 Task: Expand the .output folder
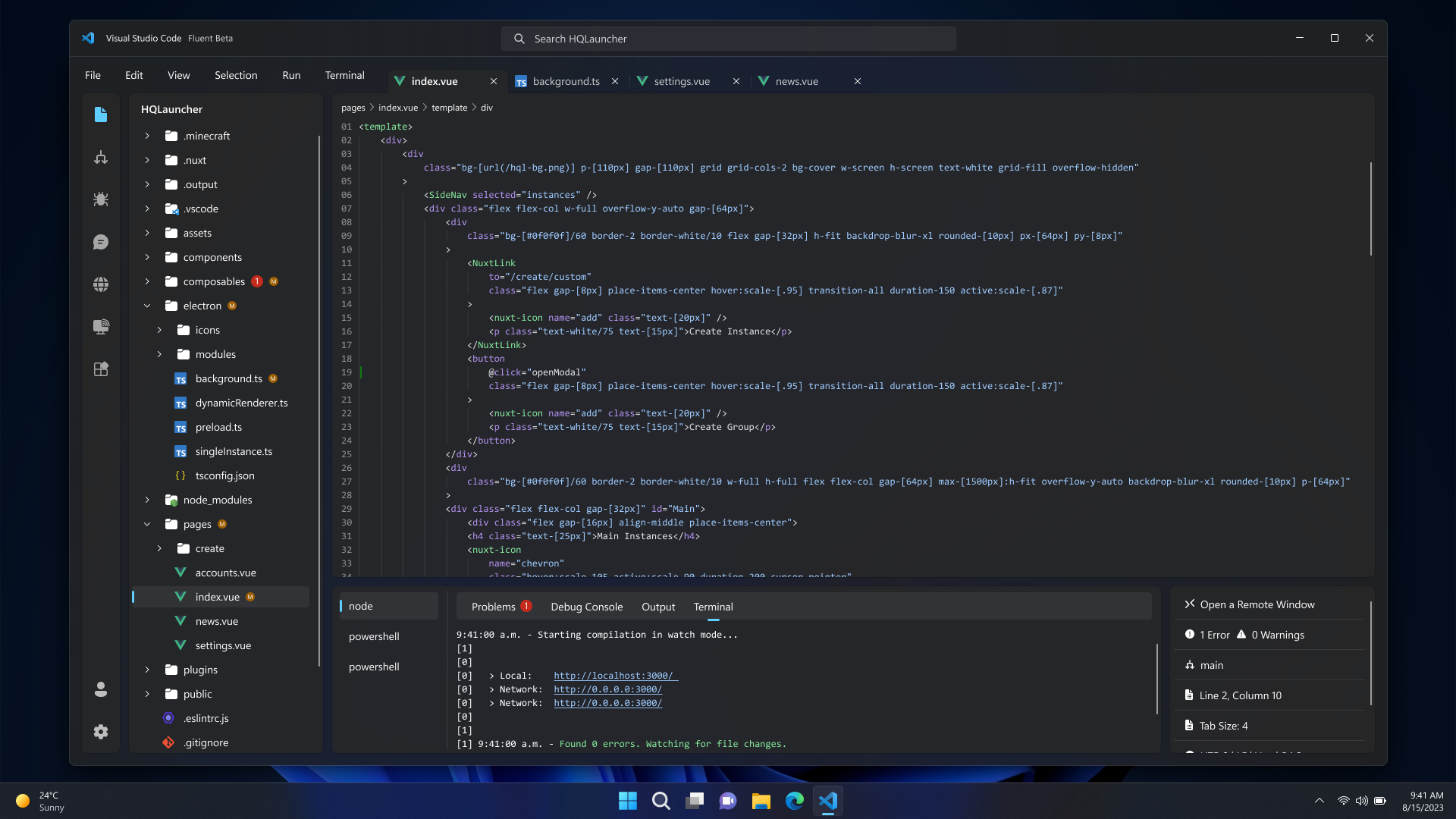[147, 184]
